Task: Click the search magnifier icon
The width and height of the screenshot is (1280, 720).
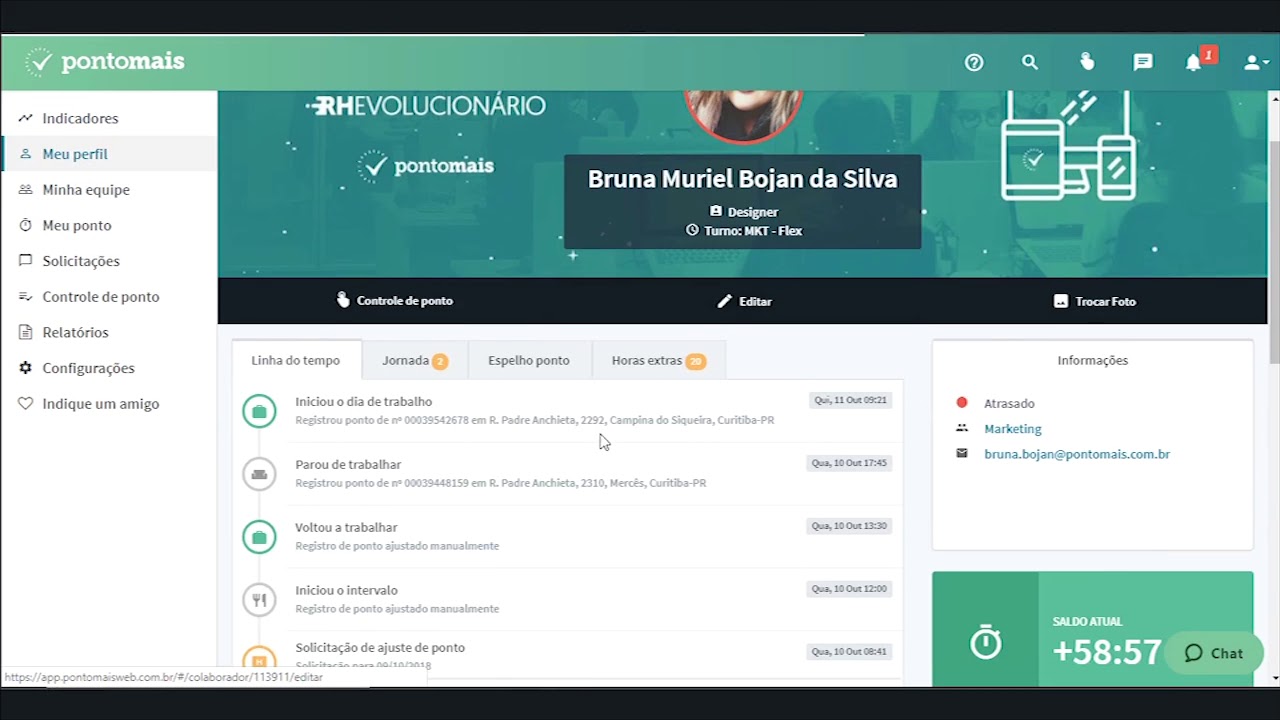Action: (1030, 62)
